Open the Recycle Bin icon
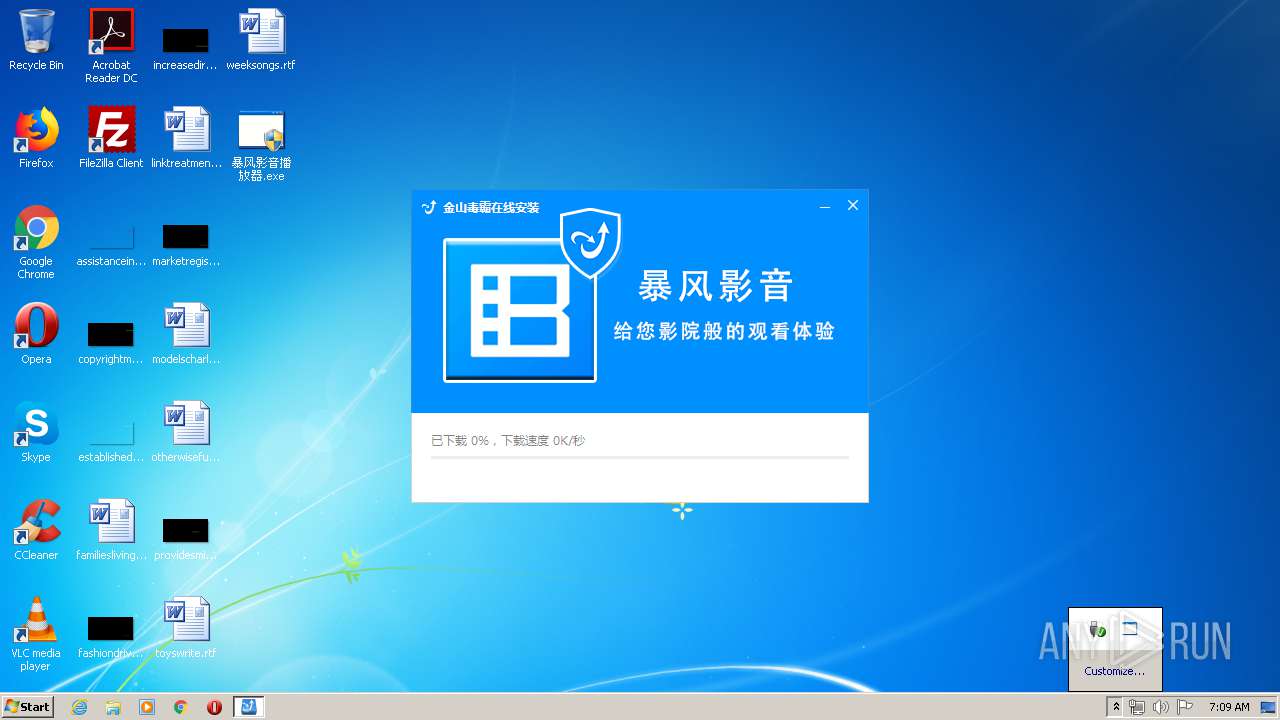Screen dimensions: 1280x720 tap(36, 40)
